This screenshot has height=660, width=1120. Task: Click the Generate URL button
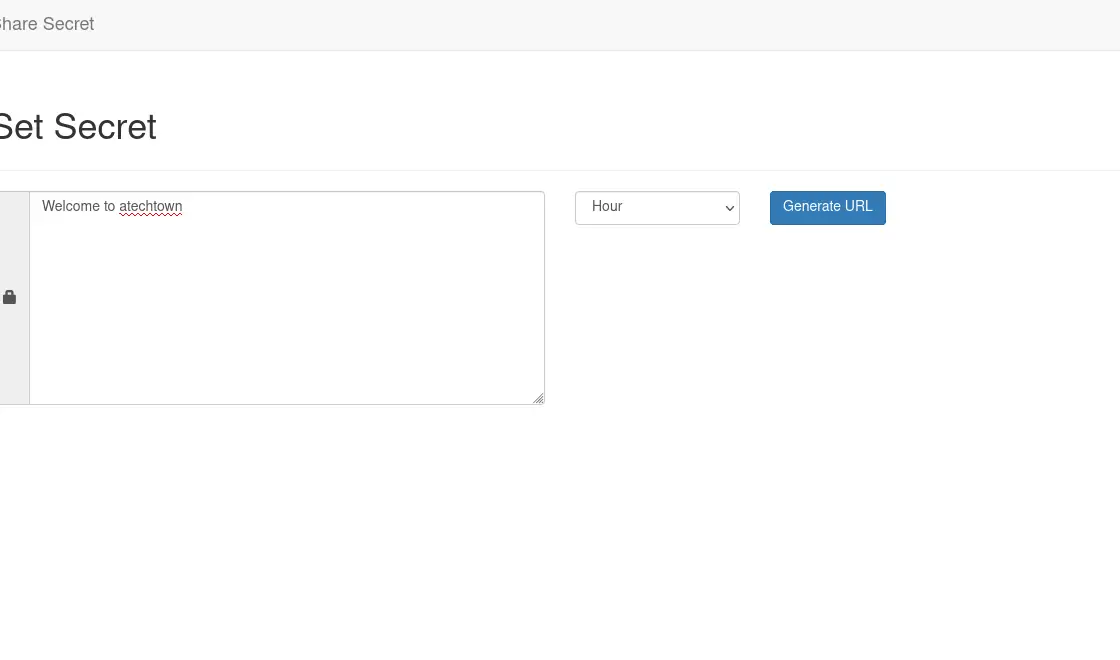[x=827, y=208]
